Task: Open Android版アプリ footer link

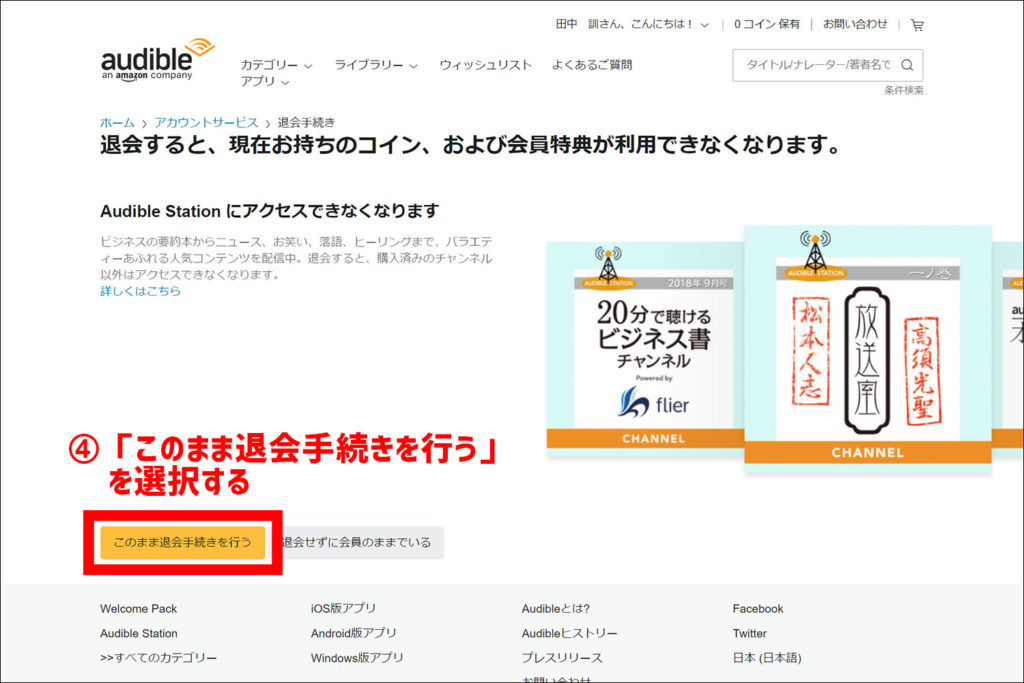Action: pos(353,633)
